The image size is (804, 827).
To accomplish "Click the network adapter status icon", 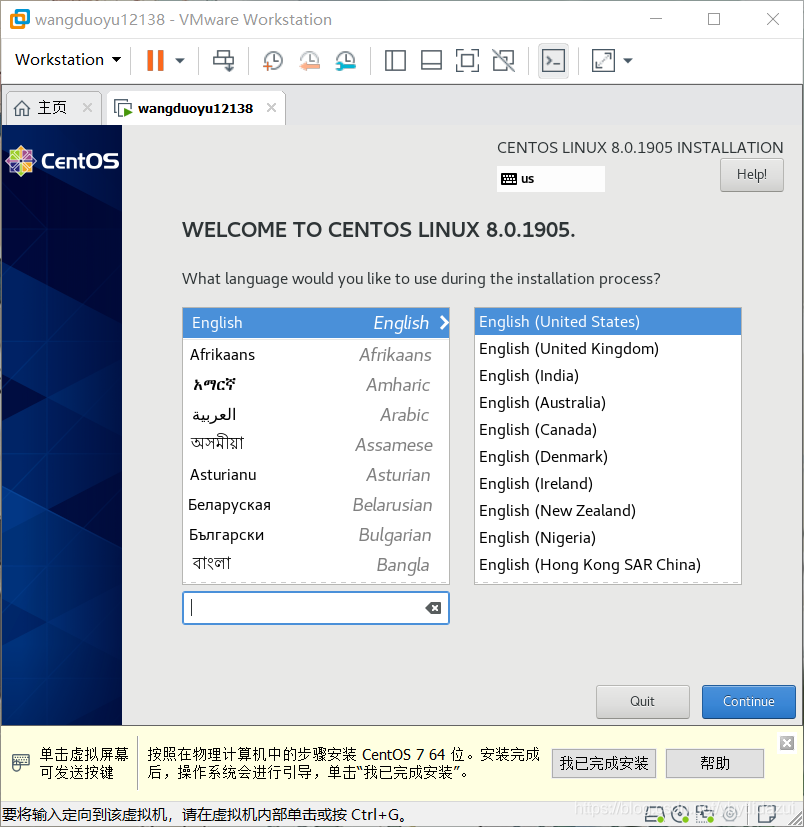I will [705, 816].
